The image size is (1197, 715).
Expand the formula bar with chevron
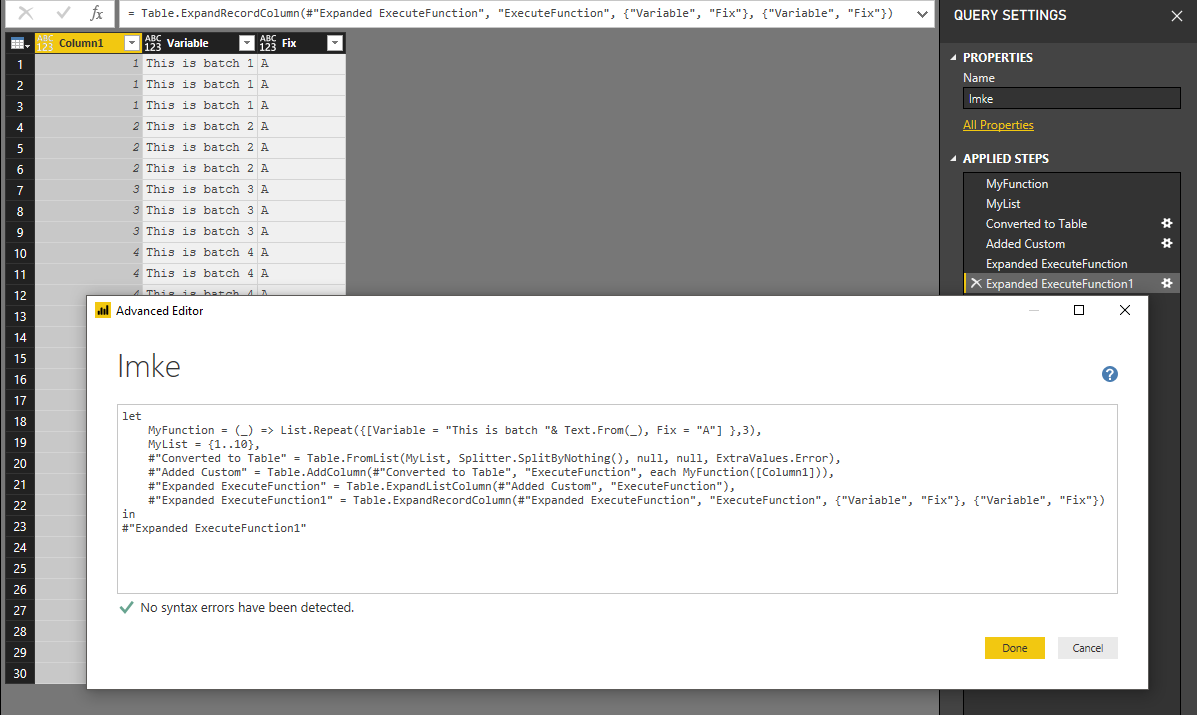(x=922, y=14)
